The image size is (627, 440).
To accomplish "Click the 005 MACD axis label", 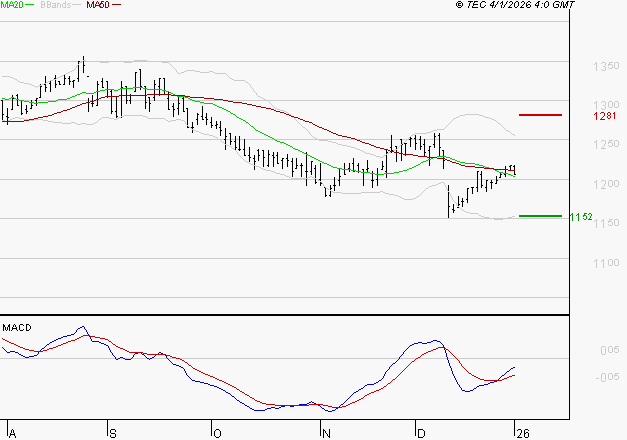I will (610, 350).
